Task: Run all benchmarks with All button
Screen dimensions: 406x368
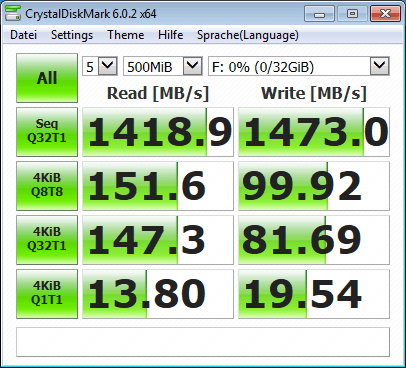Action: click(47, 78)
